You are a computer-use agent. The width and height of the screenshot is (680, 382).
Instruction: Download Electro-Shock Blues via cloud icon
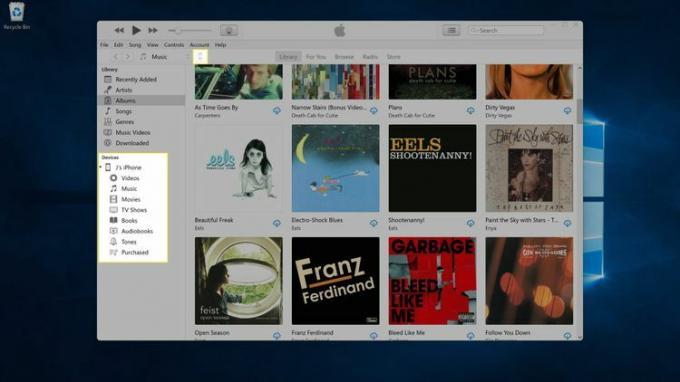(x=373, y=223)
